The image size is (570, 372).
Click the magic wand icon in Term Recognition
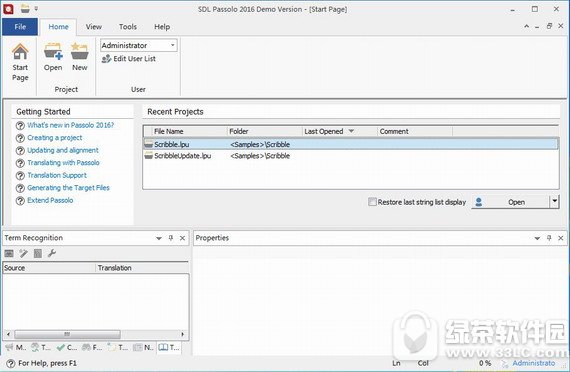click(x=24, y=253)
